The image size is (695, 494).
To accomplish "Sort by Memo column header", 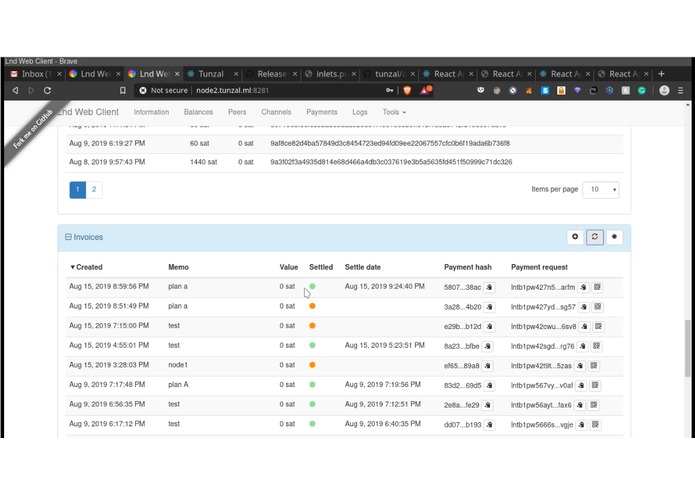I will click(179, 267).
